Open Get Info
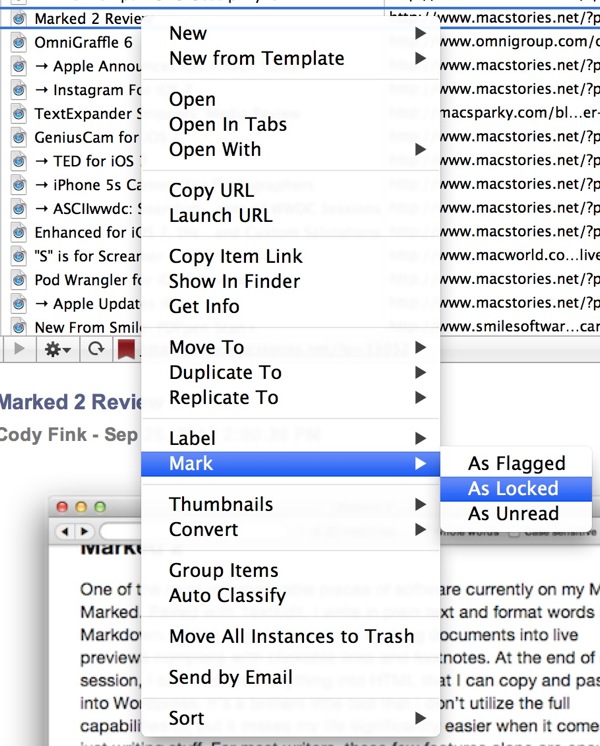This screenshot has height=746, width=600. coord(290,307)
